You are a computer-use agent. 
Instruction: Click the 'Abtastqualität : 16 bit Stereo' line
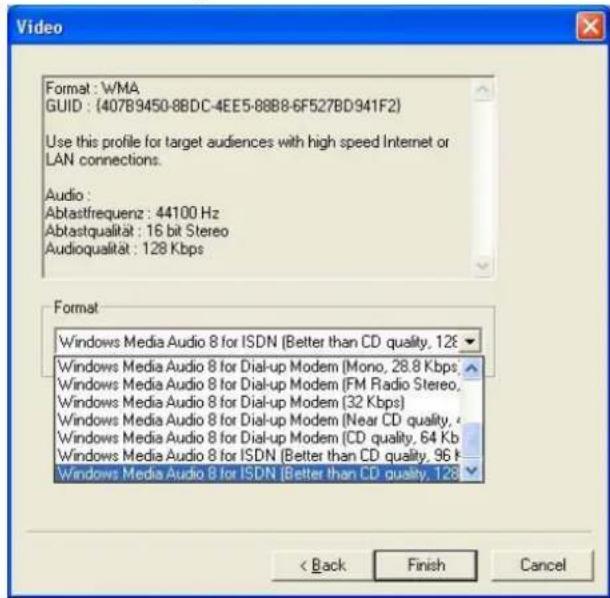137,231
